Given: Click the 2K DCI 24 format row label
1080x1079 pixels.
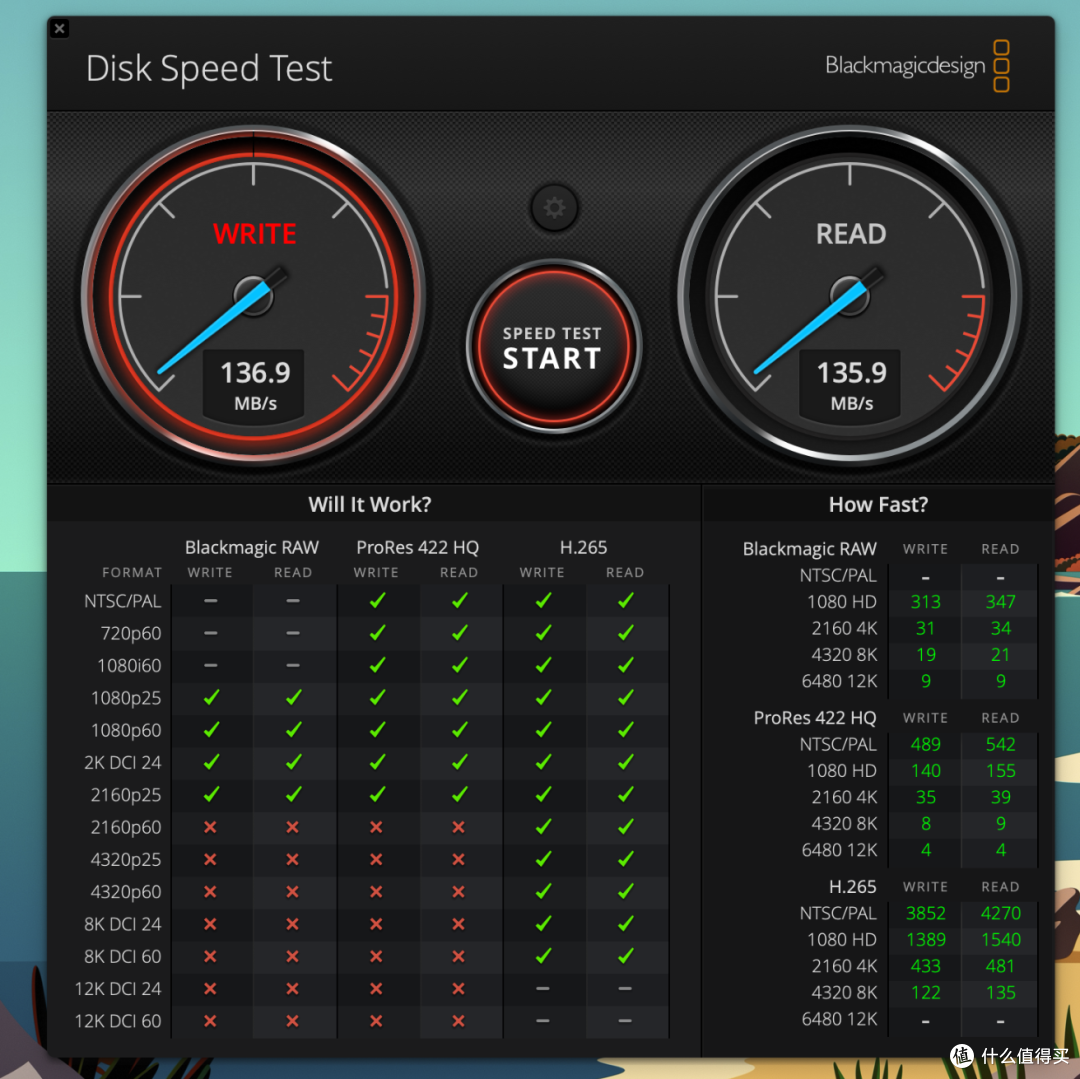Looking at the screenshot, I should click(x=122, y=763).
